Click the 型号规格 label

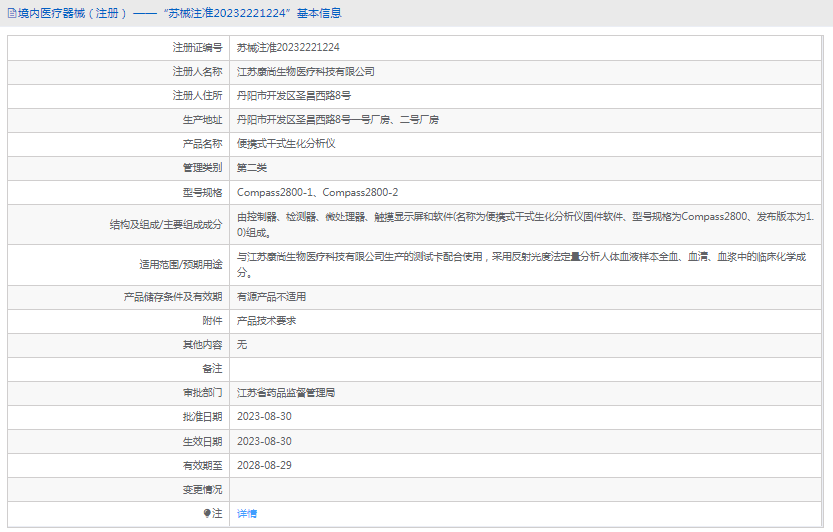click(x=202, y=192)
